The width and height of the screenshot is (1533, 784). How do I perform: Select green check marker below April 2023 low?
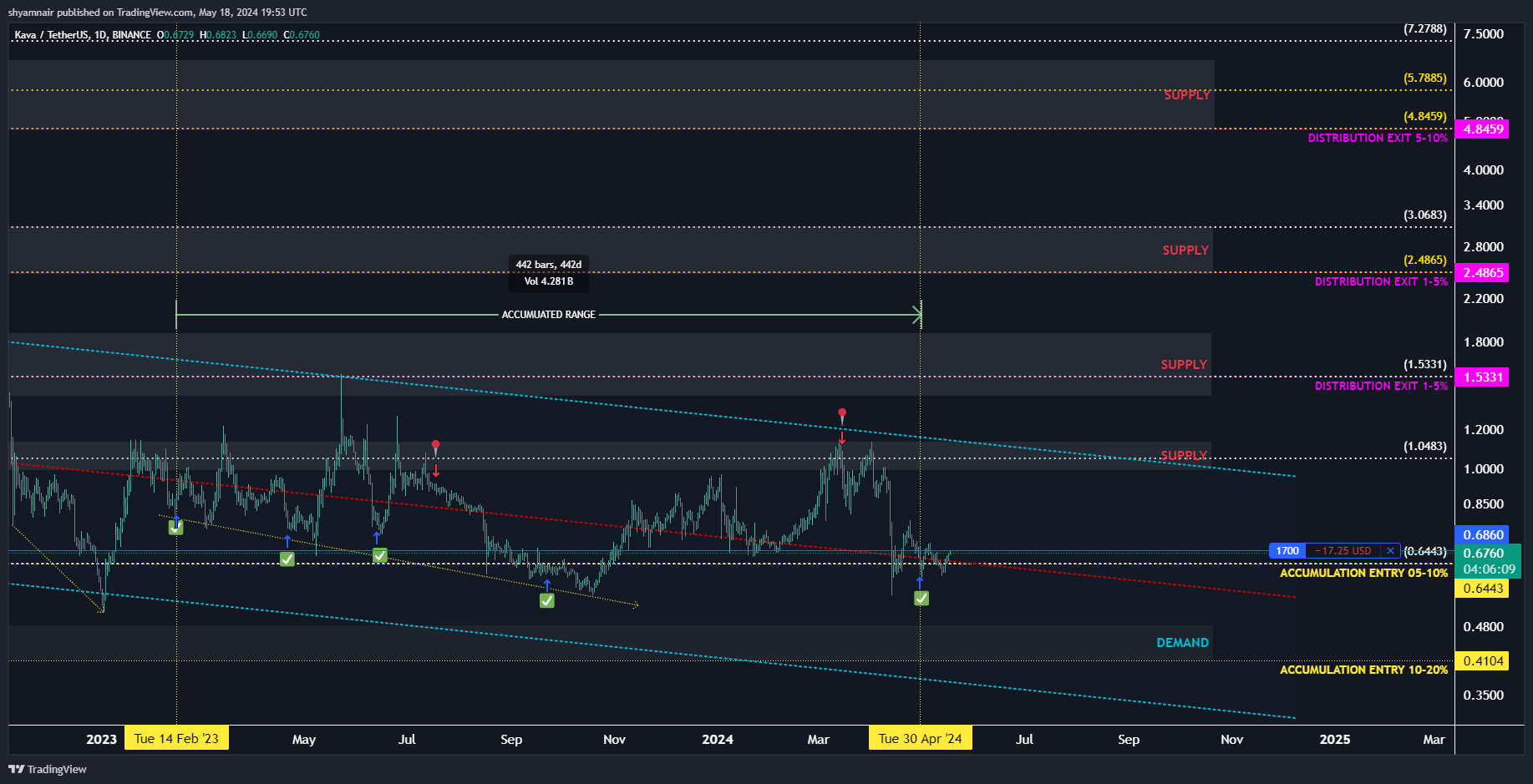pos(287,559)
